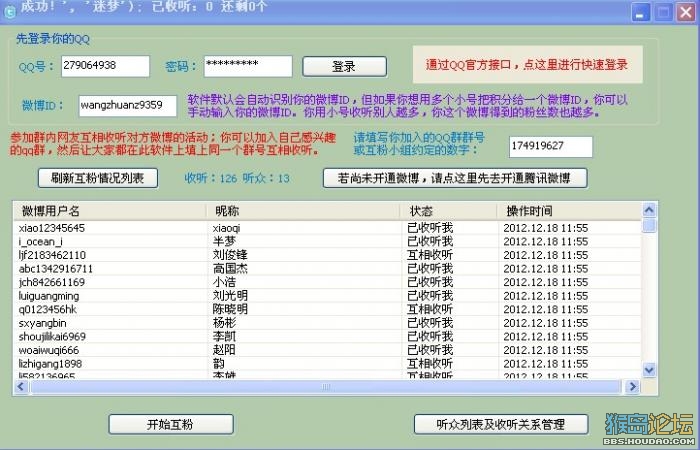Click the vertical scrollbar thumb

coord(649,225)
